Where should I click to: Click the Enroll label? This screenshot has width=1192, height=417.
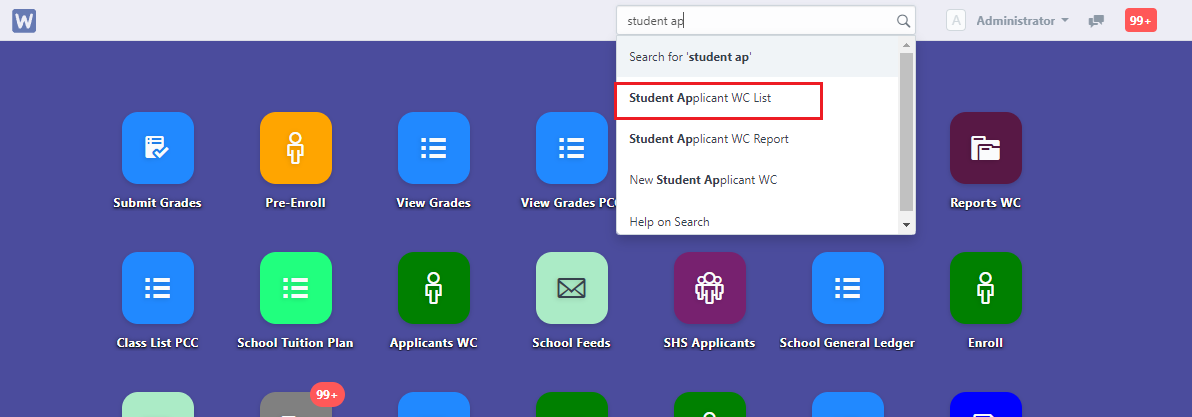tap(985, 343)
